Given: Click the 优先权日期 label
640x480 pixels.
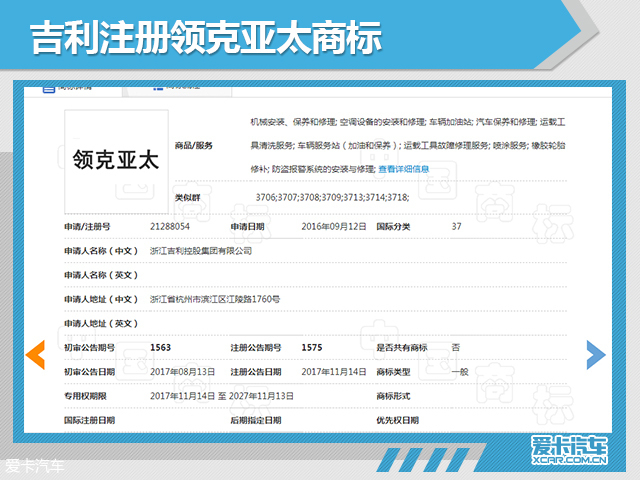Looking at the screenshot, I should [x=398, y=420].
